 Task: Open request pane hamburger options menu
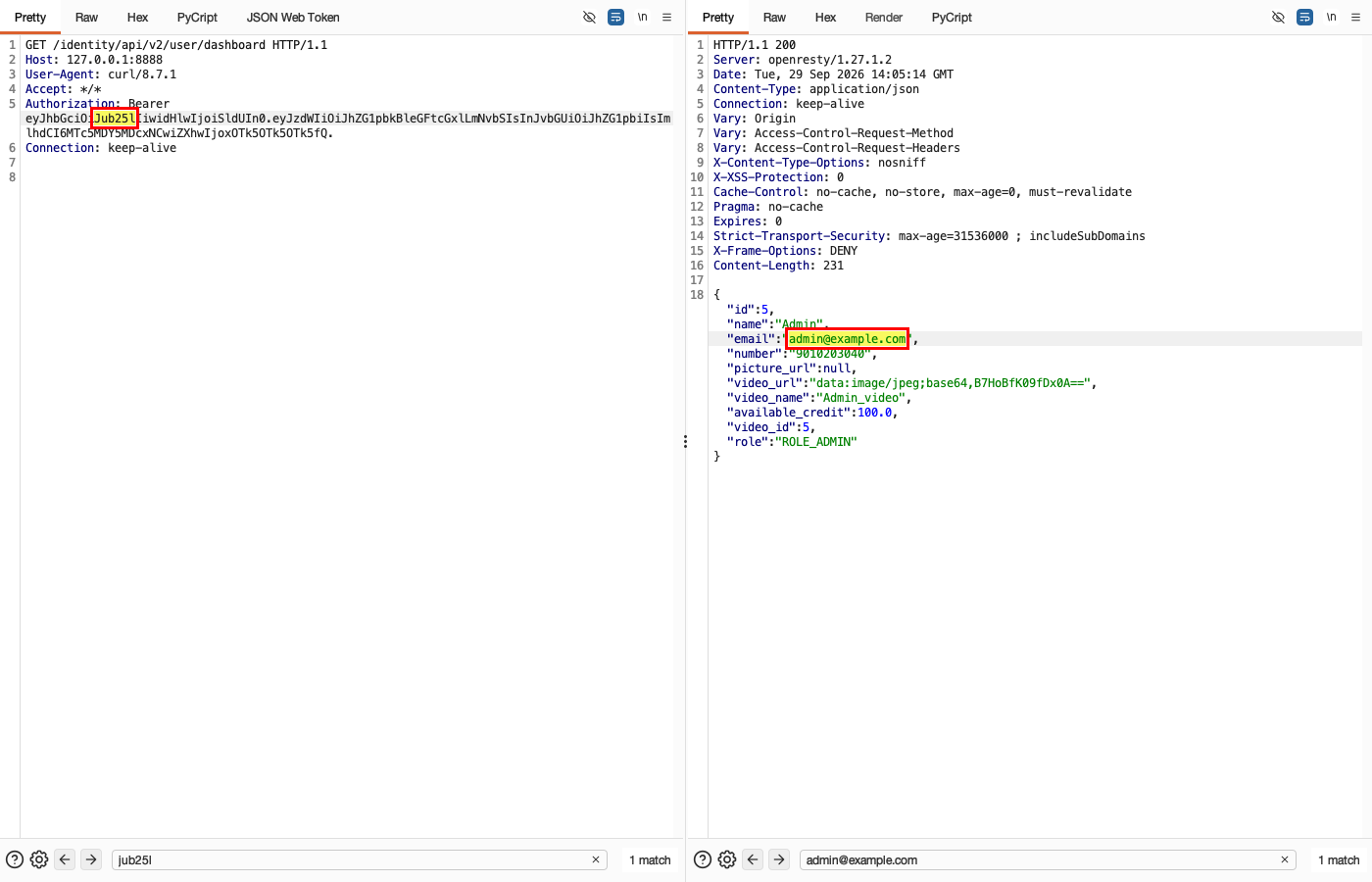tap(666, 18)
